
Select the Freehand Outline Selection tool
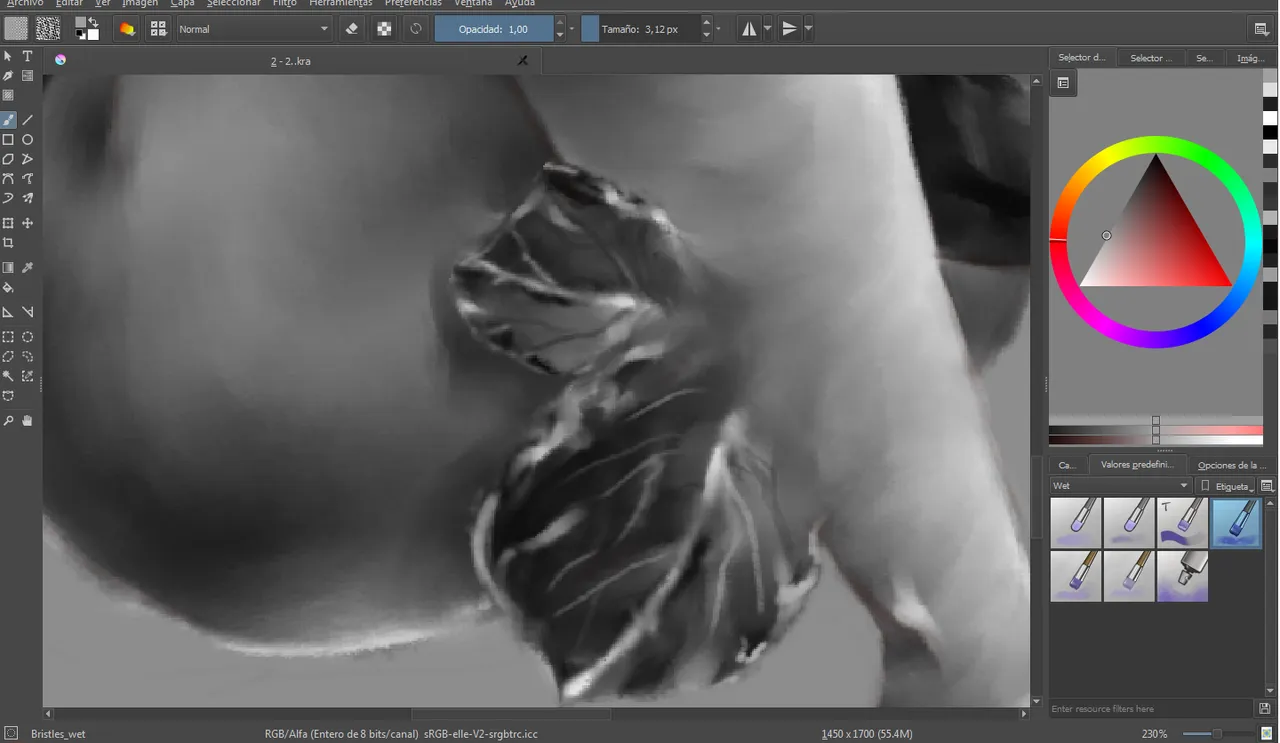(x=28, y=357)
